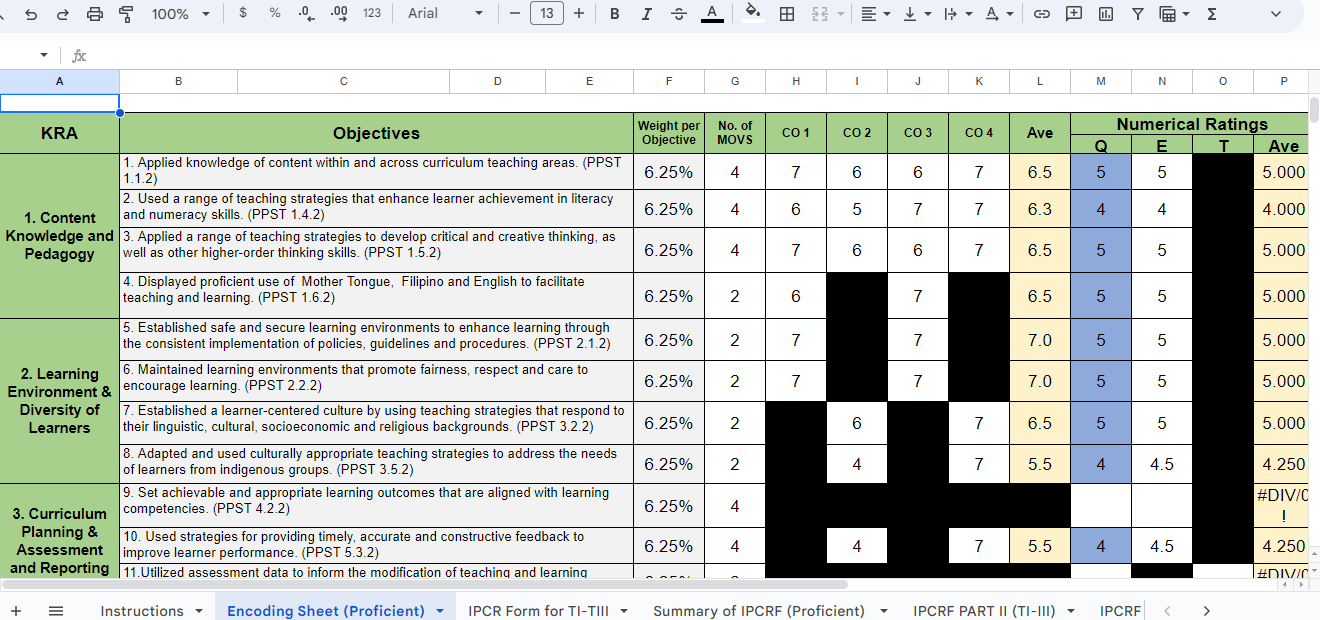1320x620 pixels.
Task: Click the No. of MOVS header
Action: [735, 133]
